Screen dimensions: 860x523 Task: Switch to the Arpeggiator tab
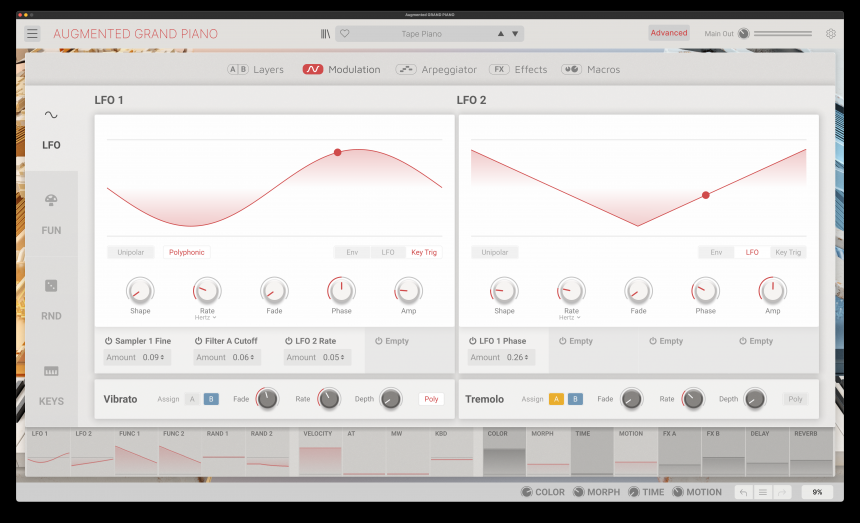click(436, 70)
